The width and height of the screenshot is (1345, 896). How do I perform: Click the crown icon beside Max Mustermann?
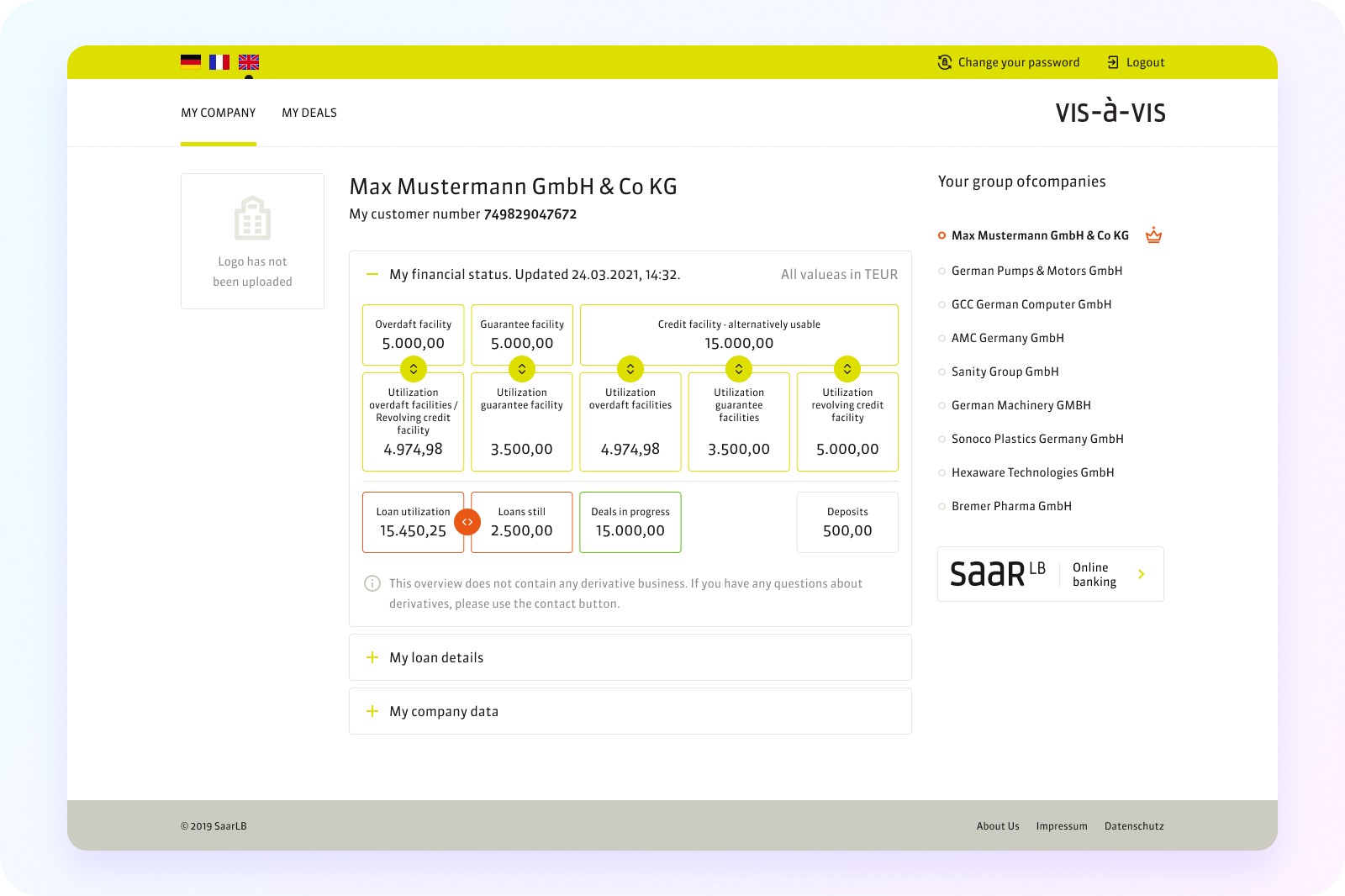coord(1154,235)
